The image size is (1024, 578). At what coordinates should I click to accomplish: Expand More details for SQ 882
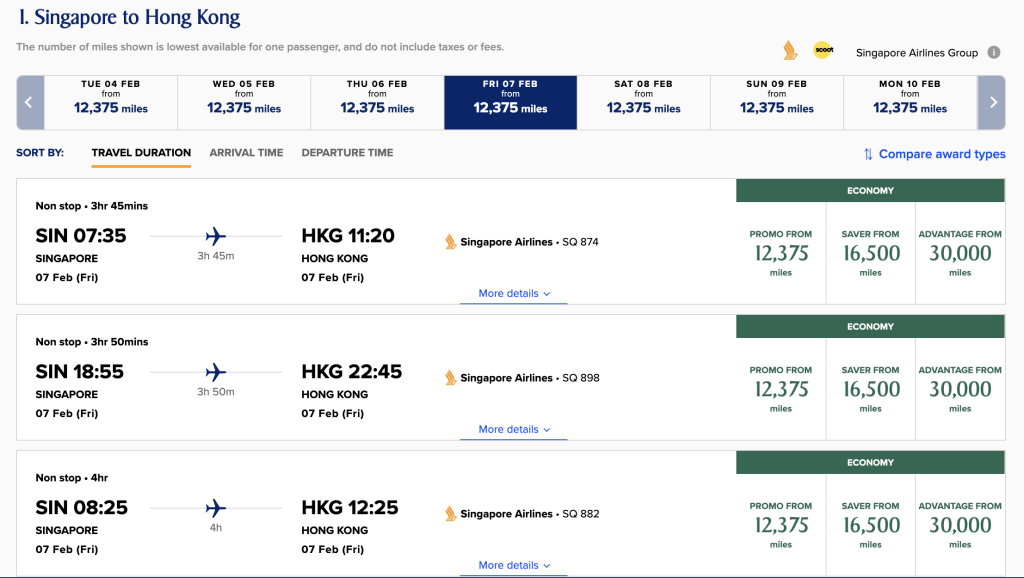pos(514,566)
